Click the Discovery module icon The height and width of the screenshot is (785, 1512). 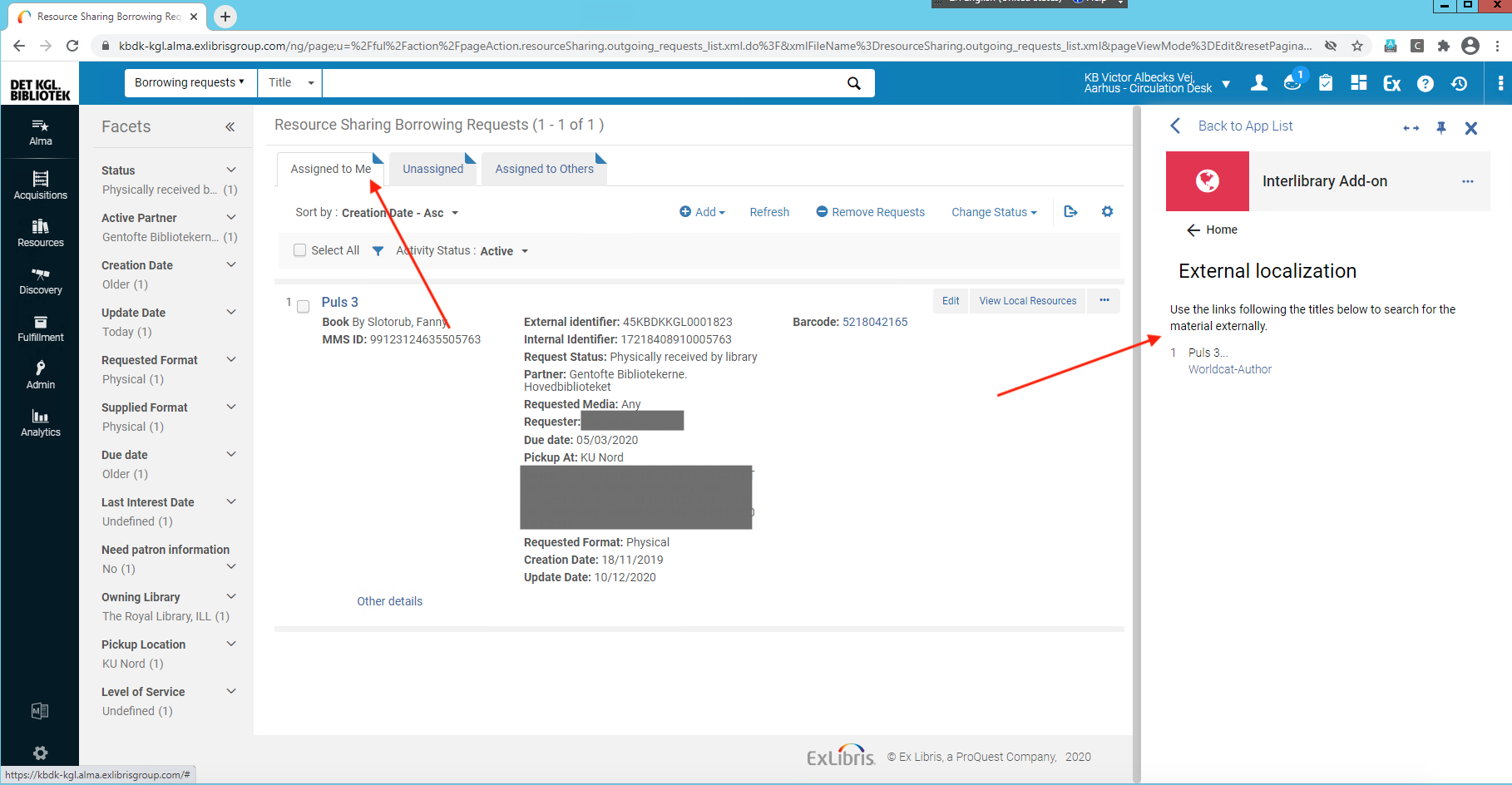pyautogui.click(x=40, y=279)
